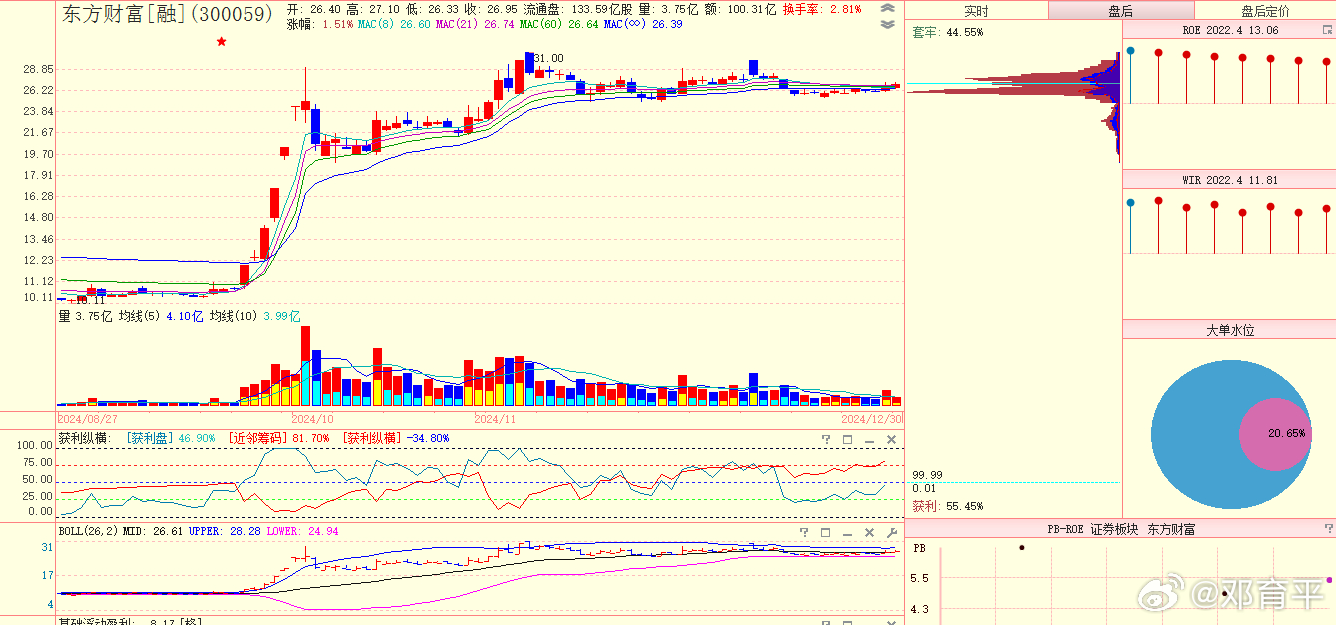Click the 大单水位 panel header
The image size is (1336, 625).
click(x=1230, y=329)
